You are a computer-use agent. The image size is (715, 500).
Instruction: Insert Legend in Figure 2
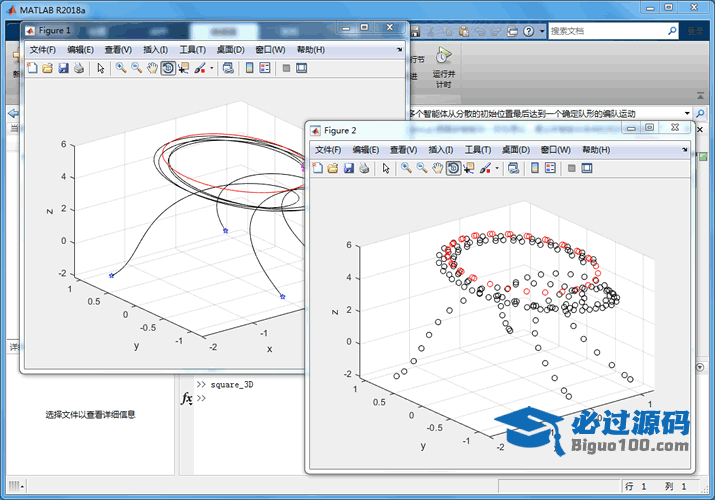(x=550, y=168)
